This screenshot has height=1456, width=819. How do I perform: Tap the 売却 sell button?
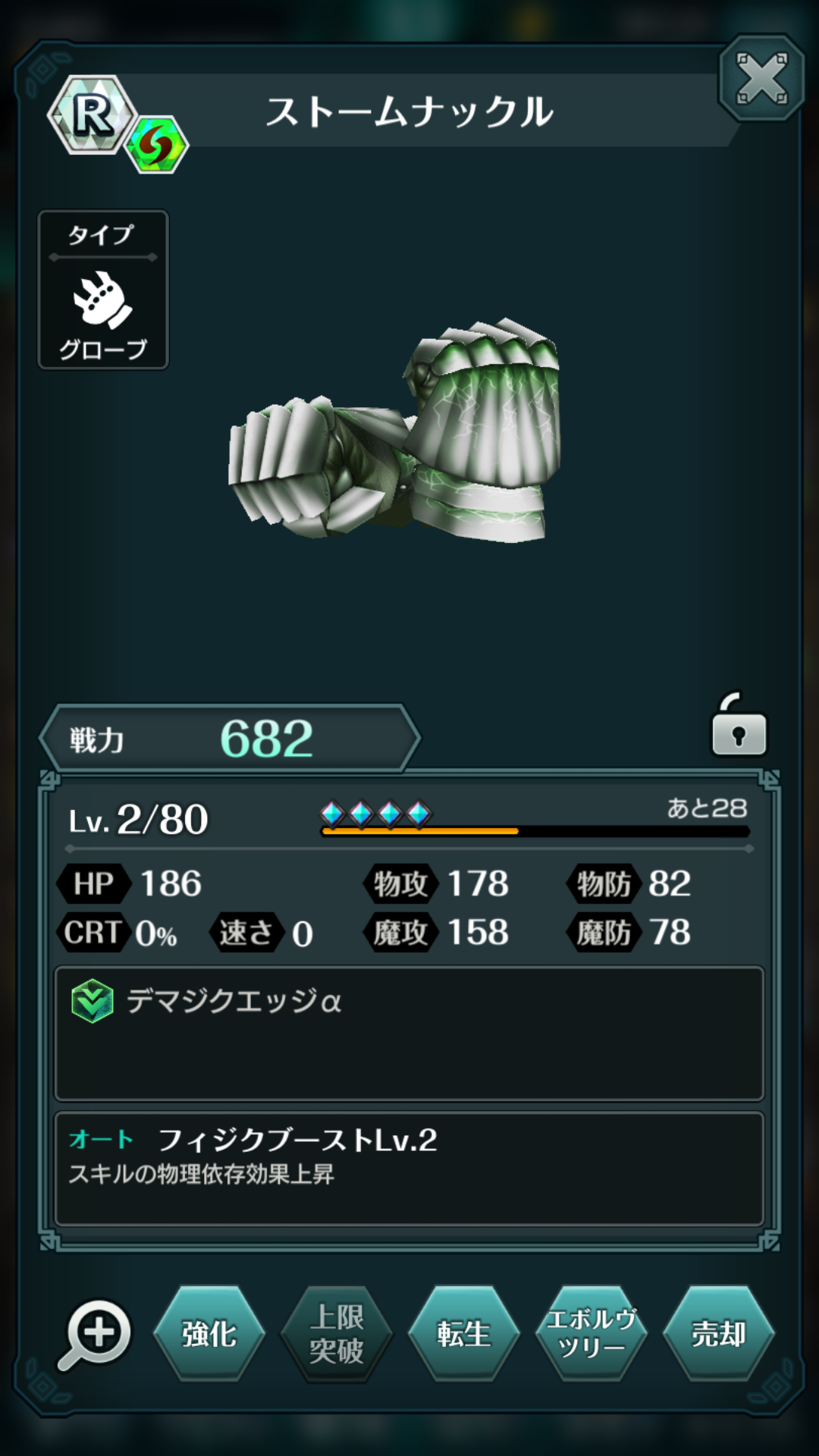click(x=718, y=1334)
